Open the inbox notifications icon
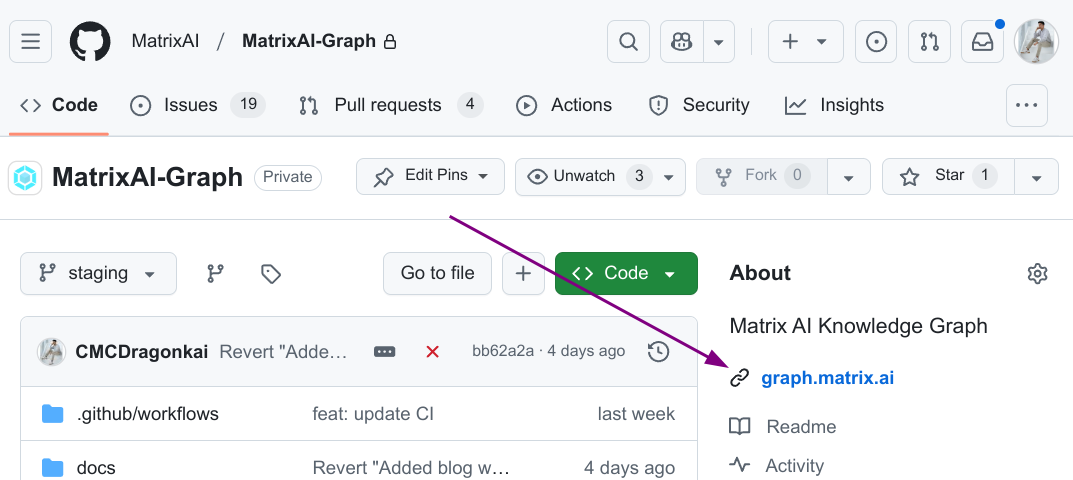Image resolution: width=1073 pixels, height=480 pixels. click(982, 42)
